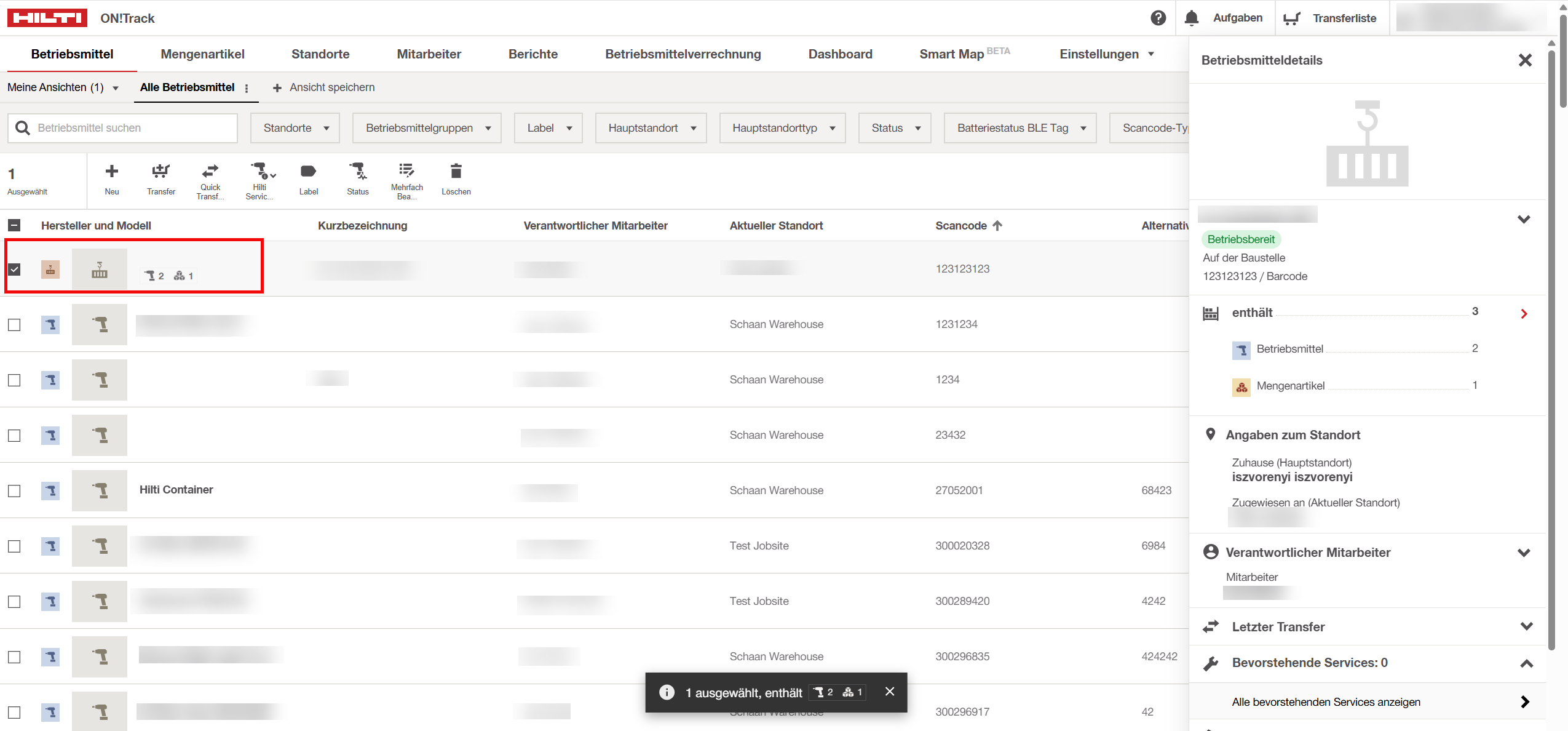Switch to the Mengenartikel tab
This screenshot has width=1568, height=731.
tap(202, 54)
